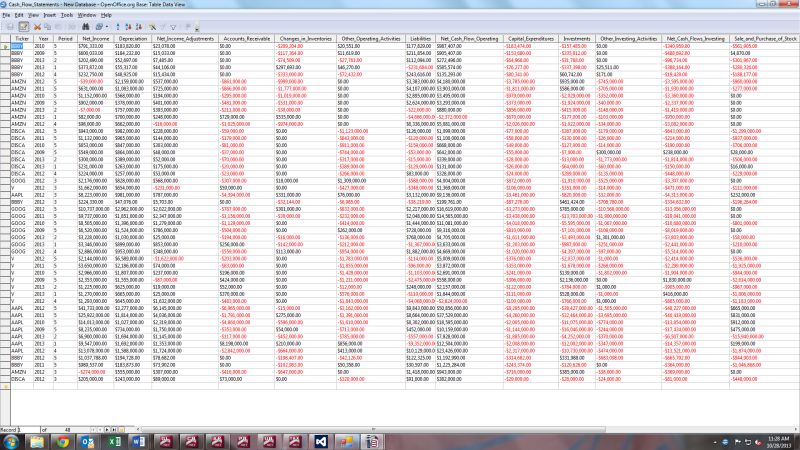Select the Capital_Expenditures column header

point(531,39)
